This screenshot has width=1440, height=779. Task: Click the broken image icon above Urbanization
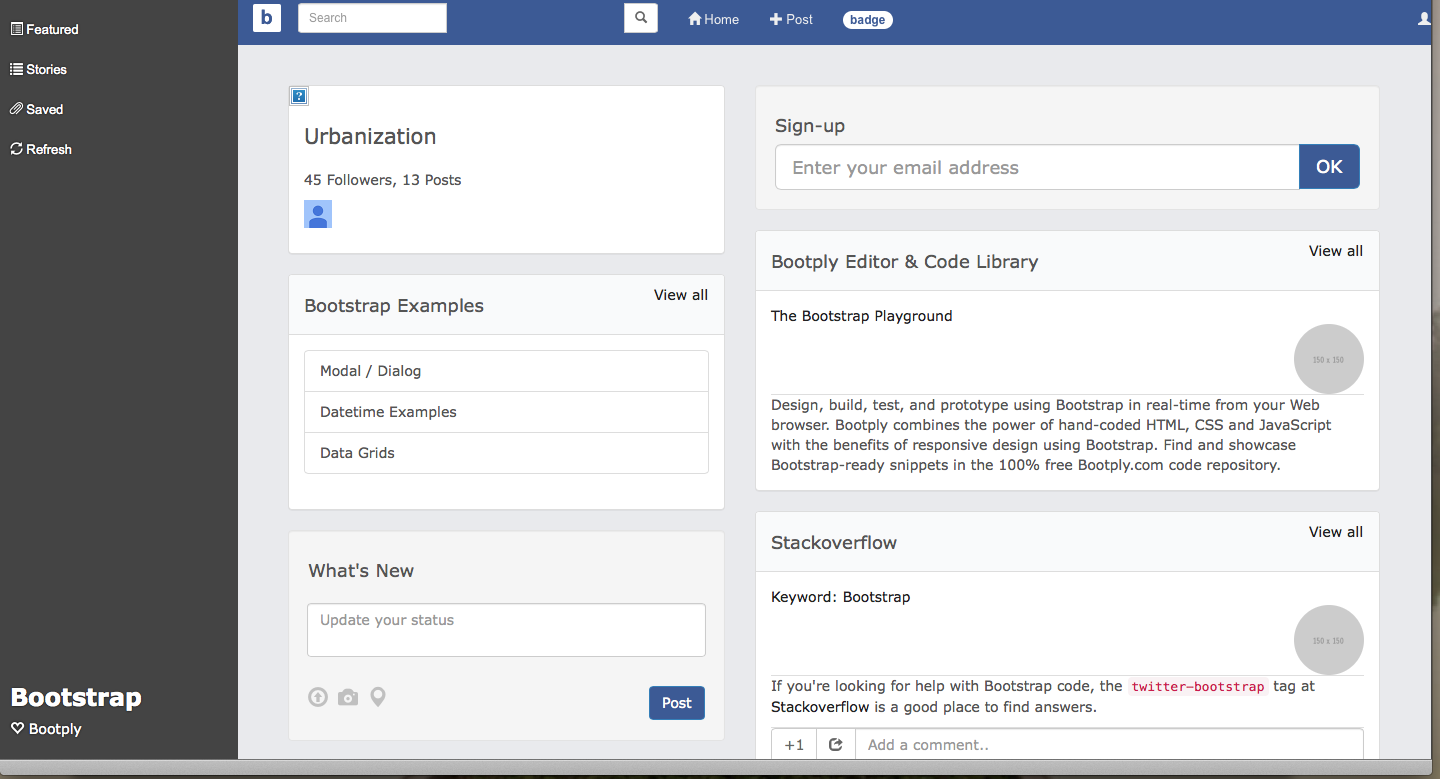click(x=299, y=96)
